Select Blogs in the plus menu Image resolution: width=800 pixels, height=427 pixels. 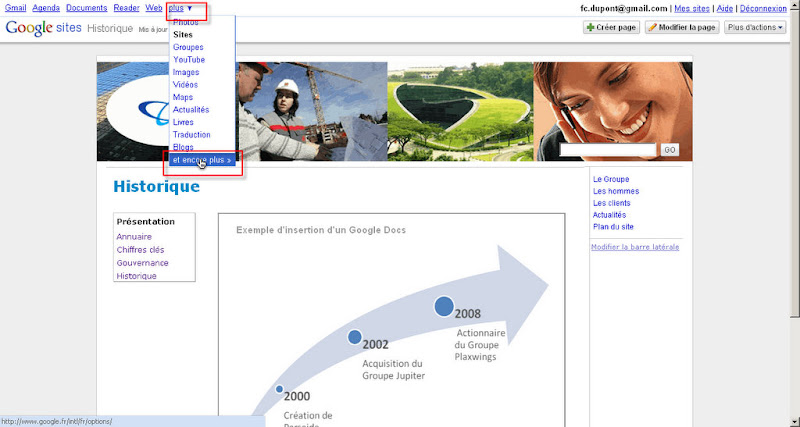click(183, 147)
